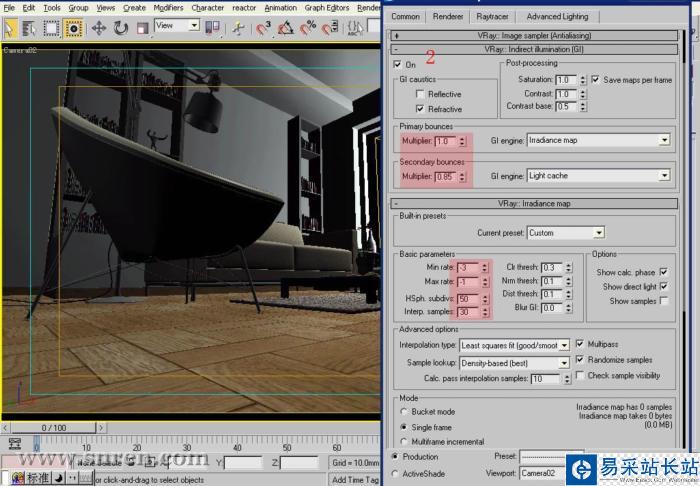Viewport: 700px width, 486px height.
Task: Toggle the moon icon in the IME bar
Action: tap(58, 478)
